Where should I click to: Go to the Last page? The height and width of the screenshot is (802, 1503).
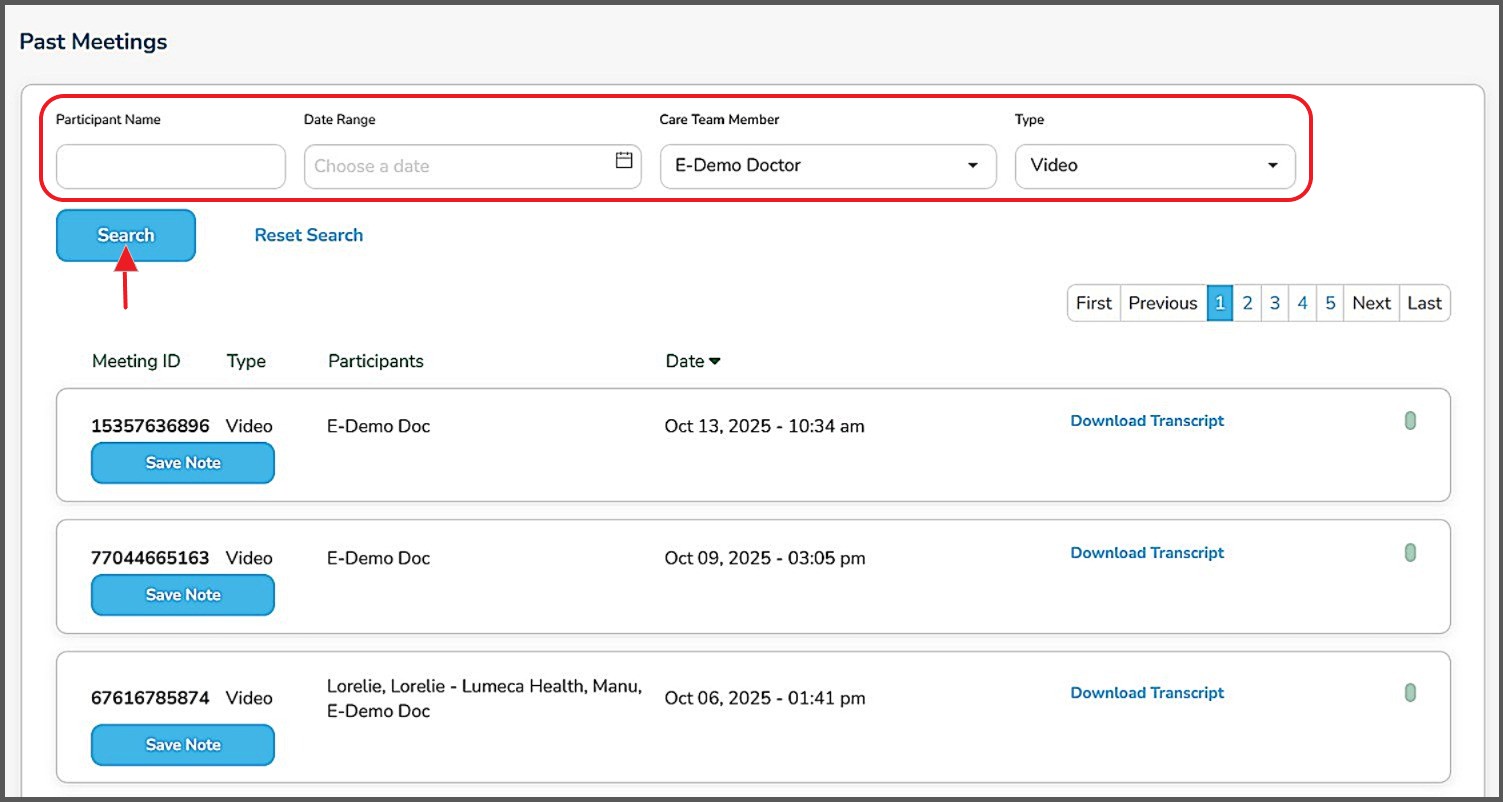(1424, 303)
